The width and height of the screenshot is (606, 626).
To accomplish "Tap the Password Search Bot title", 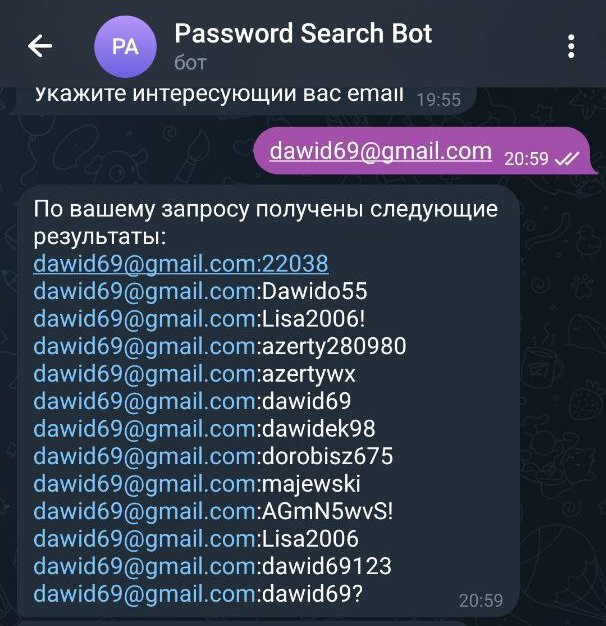I will coord(303,33).
